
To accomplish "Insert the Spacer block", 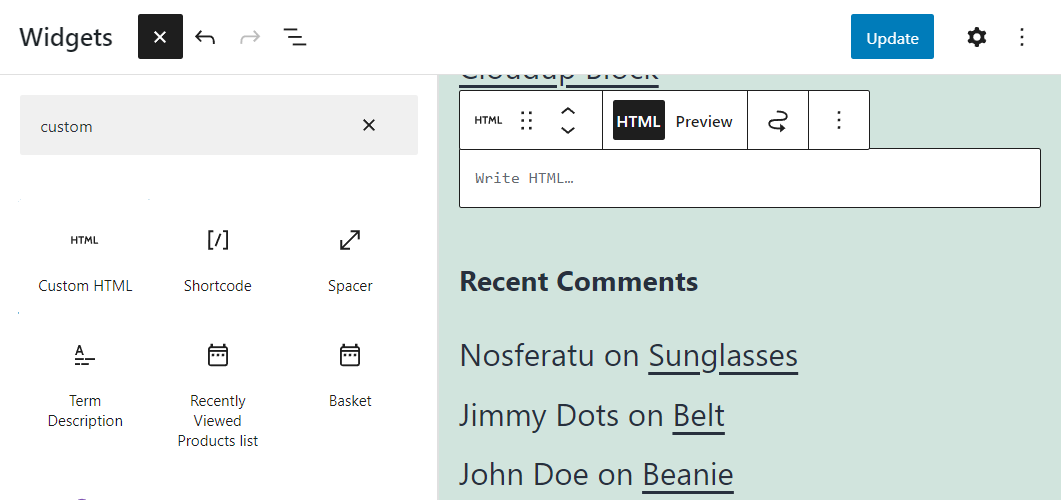I will coord(350,257).
